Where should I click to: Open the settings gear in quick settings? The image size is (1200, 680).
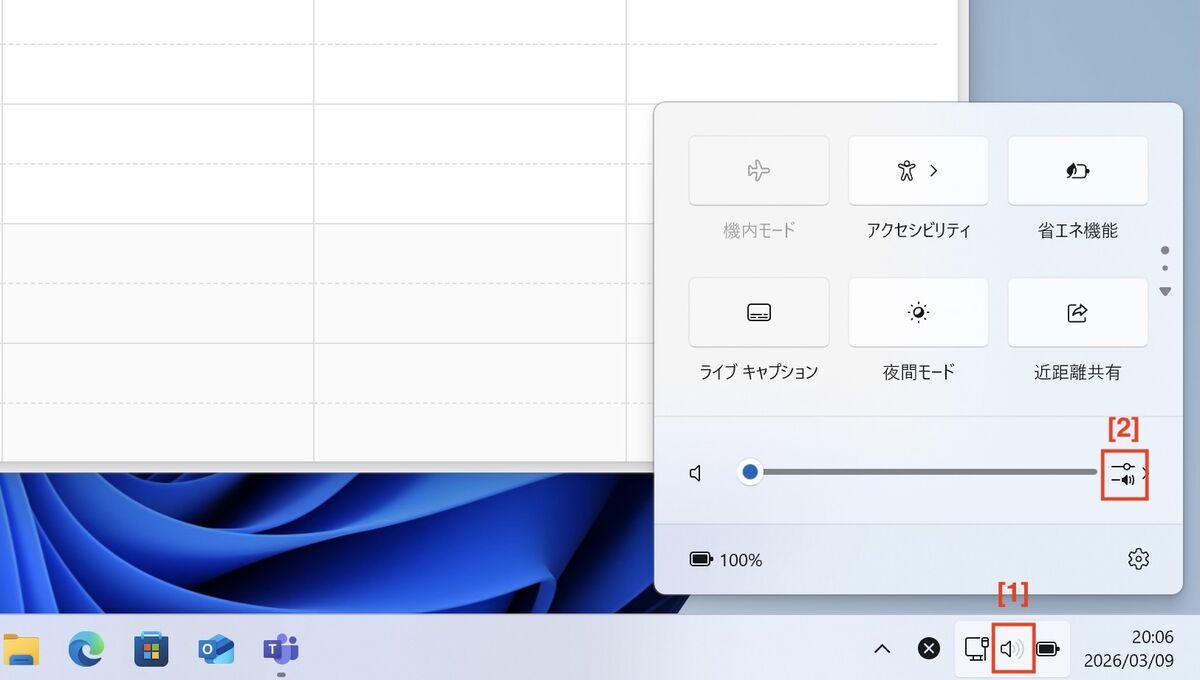tap(1138, 559)
